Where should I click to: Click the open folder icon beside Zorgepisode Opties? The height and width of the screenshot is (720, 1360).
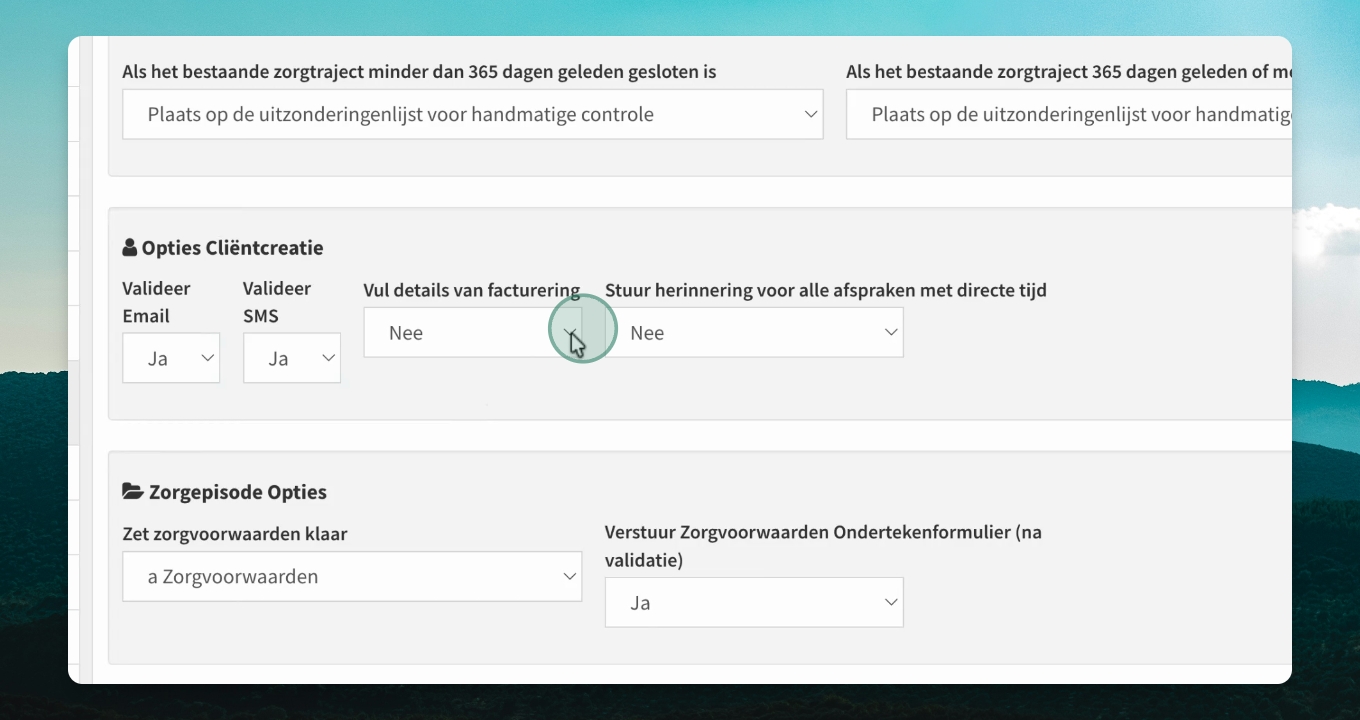point(132,491)
